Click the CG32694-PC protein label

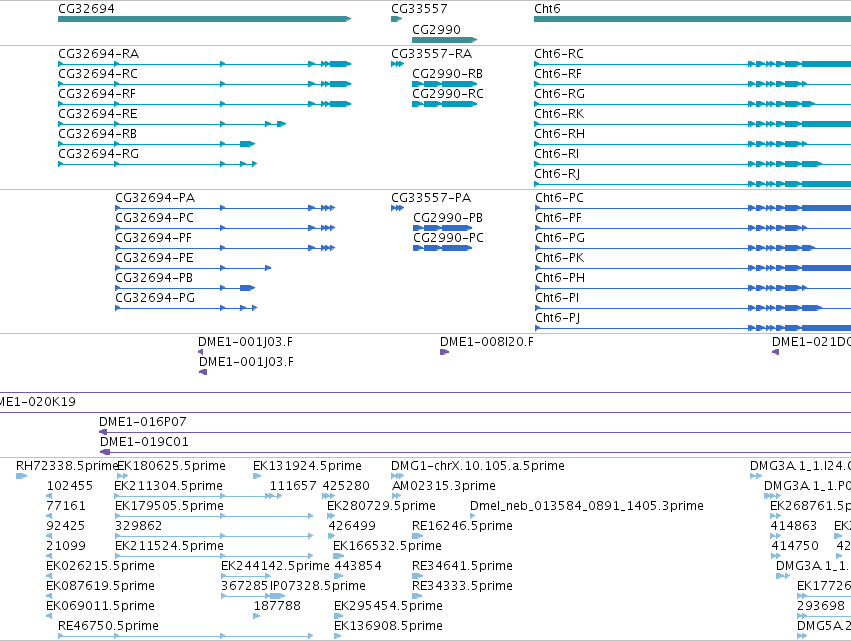[154, 218]
